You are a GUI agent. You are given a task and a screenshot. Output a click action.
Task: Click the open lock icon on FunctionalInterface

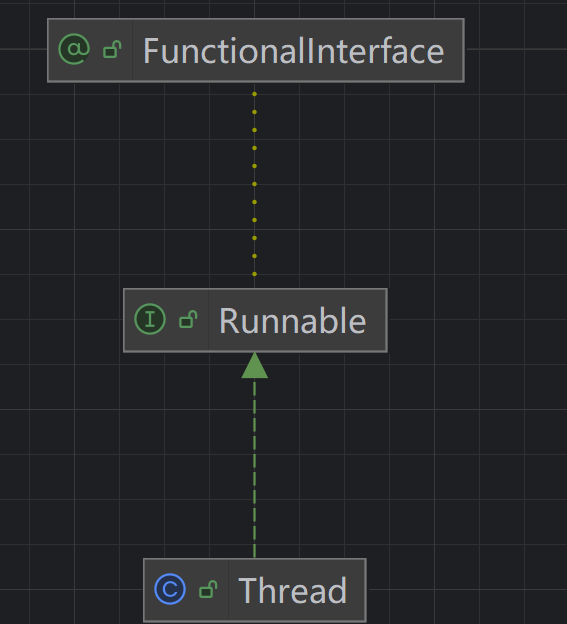pyautogui.click(x=112, y=49)
